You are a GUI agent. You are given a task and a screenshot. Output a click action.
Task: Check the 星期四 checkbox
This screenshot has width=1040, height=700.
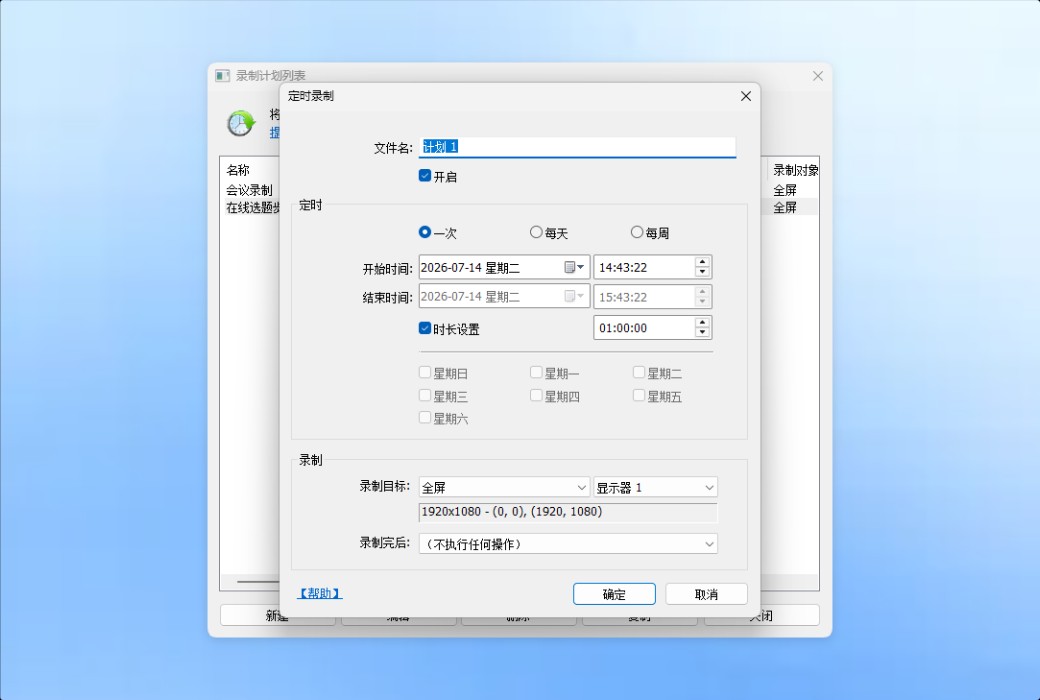[x=536, y=395]
